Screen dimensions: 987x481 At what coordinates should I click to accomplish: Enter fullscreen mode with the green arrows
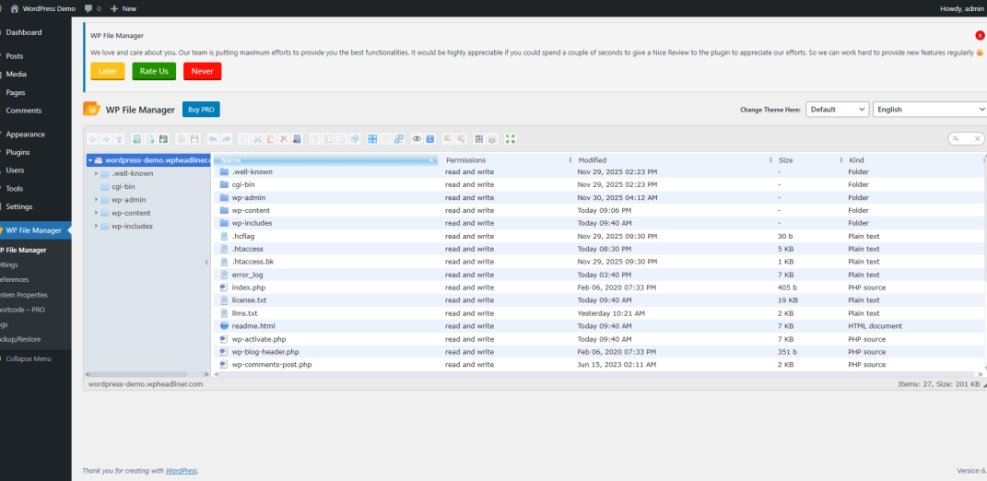tap(510, 139)
